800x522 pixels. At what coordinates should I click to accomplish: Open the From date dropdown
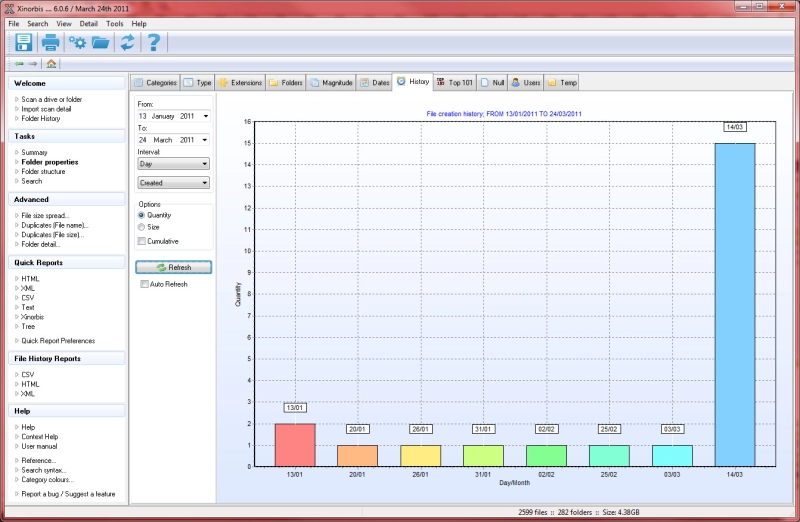tap(206, 116)
